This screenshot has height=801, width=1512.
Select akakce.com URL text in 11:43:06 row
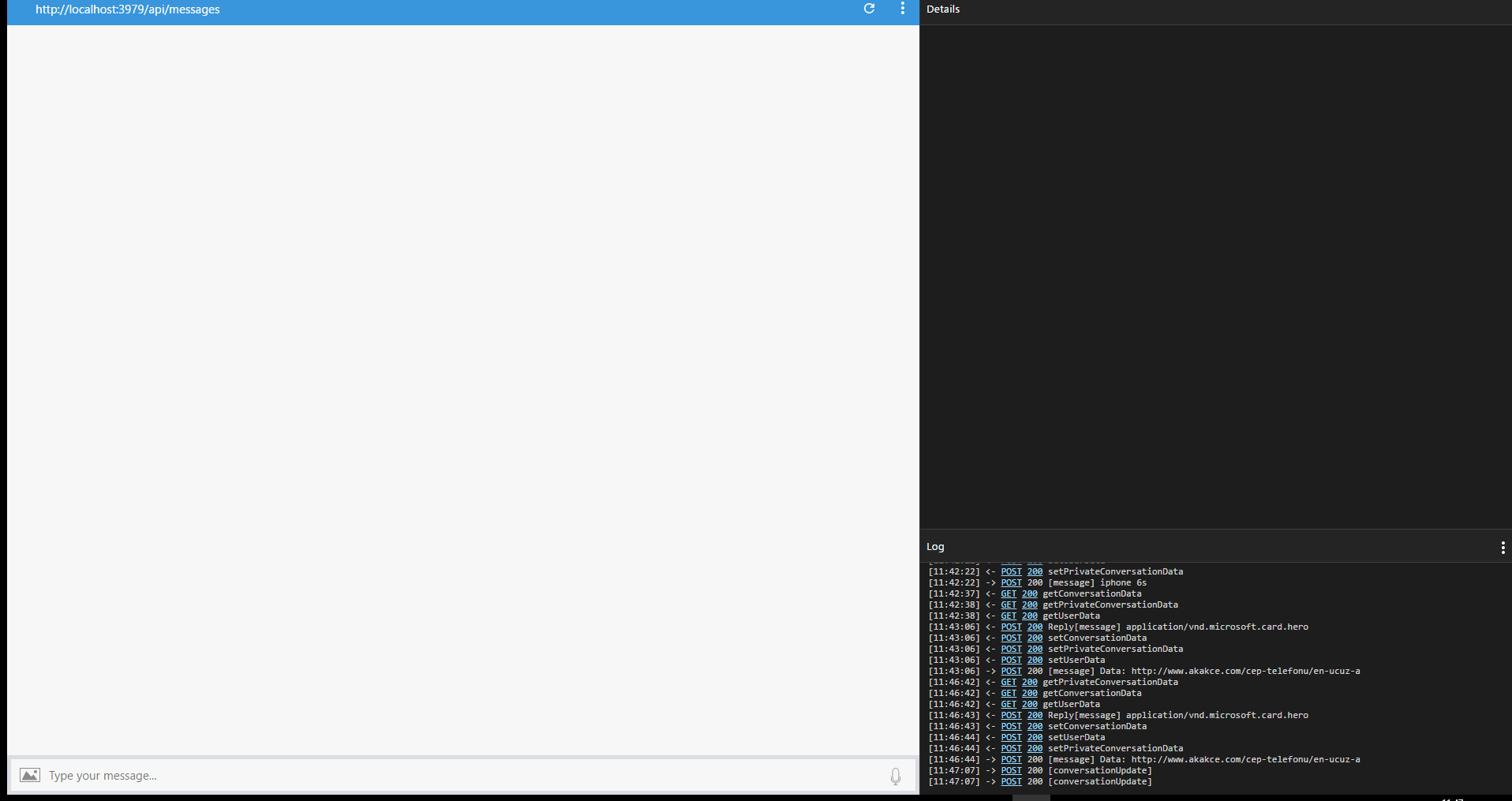click(x=1246, y=671)
